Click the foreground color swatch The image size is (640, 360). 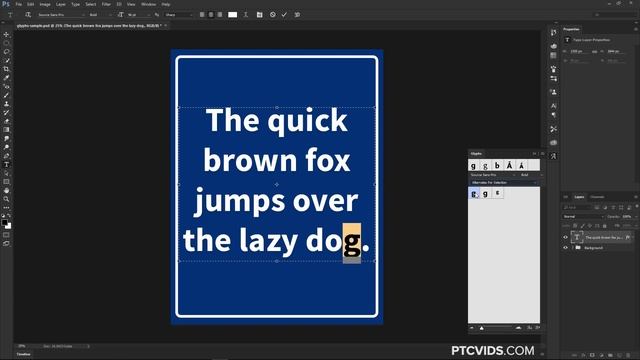(x=4, y=222)
